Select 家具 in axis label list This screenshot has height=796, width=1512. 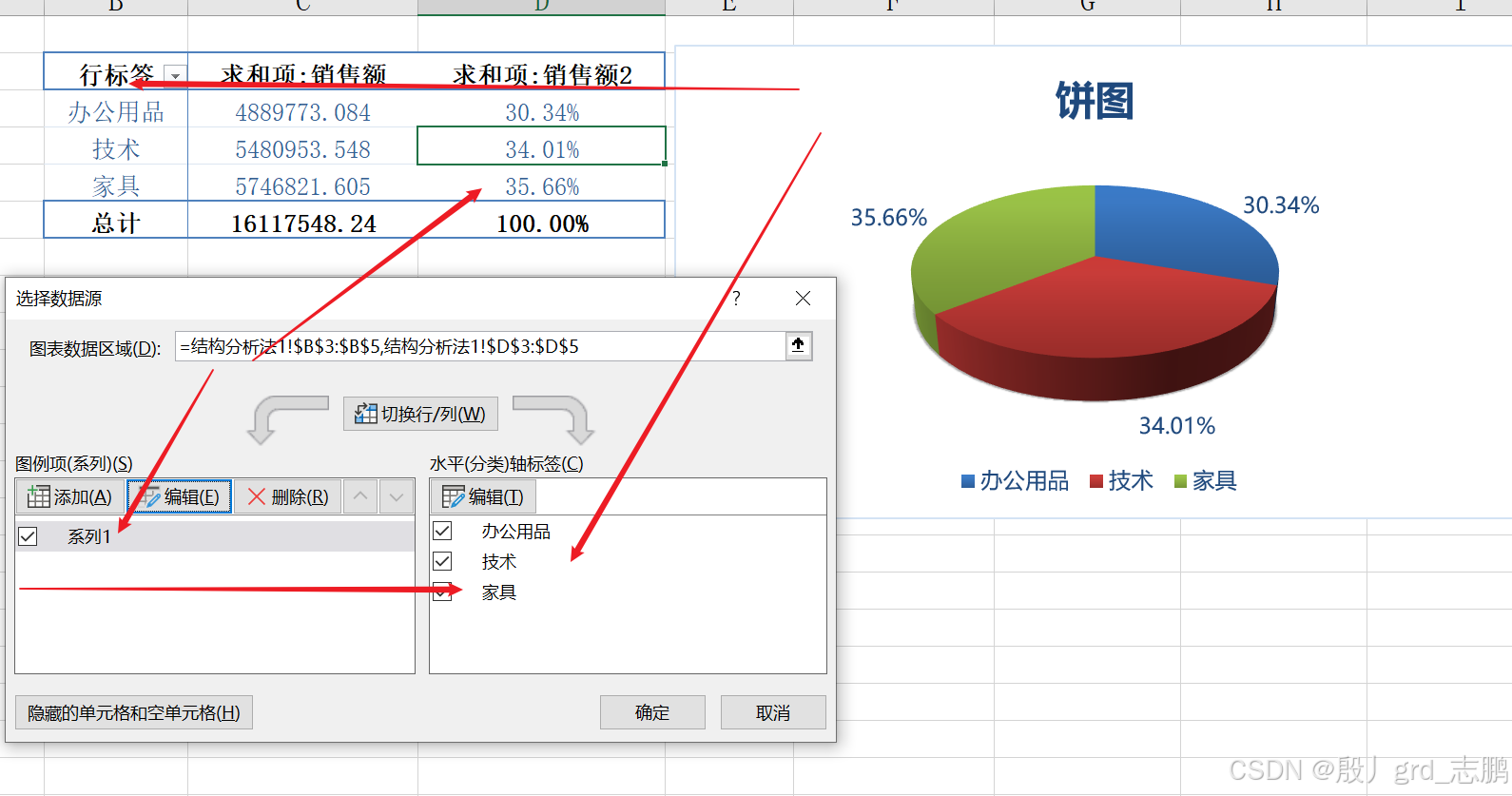(498, 592)
